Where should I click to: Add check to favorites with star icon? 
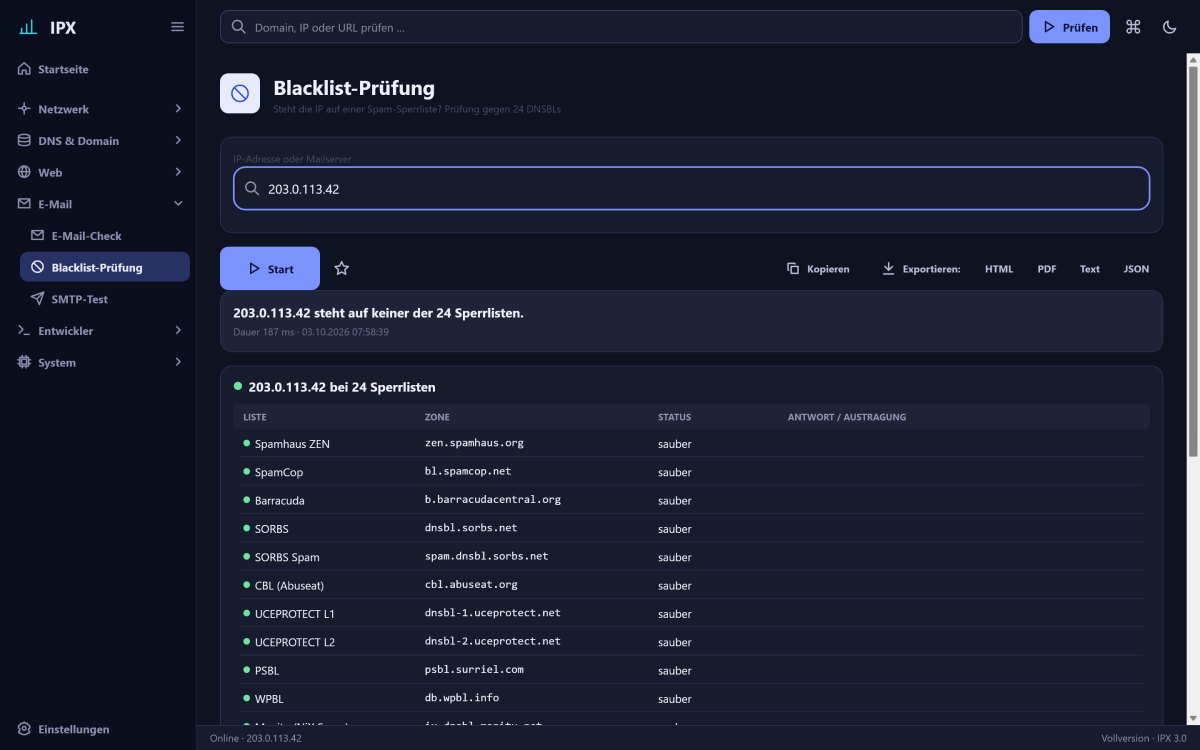[341, 268]
